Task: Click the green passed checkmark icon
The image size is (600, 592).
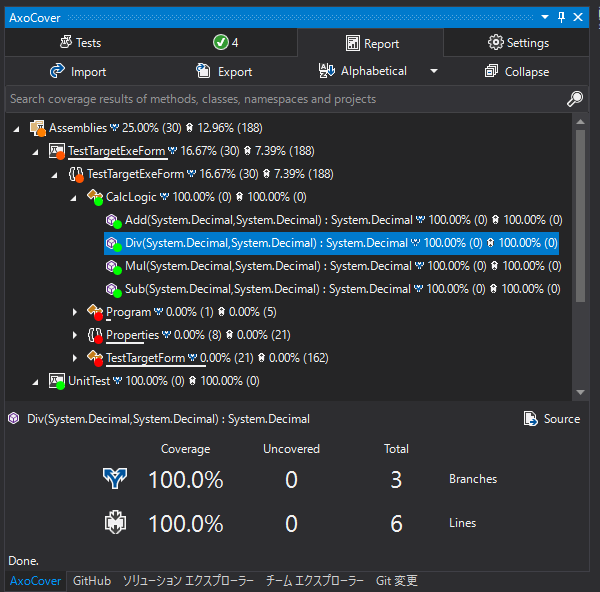Action: click(x=221, y=42)
